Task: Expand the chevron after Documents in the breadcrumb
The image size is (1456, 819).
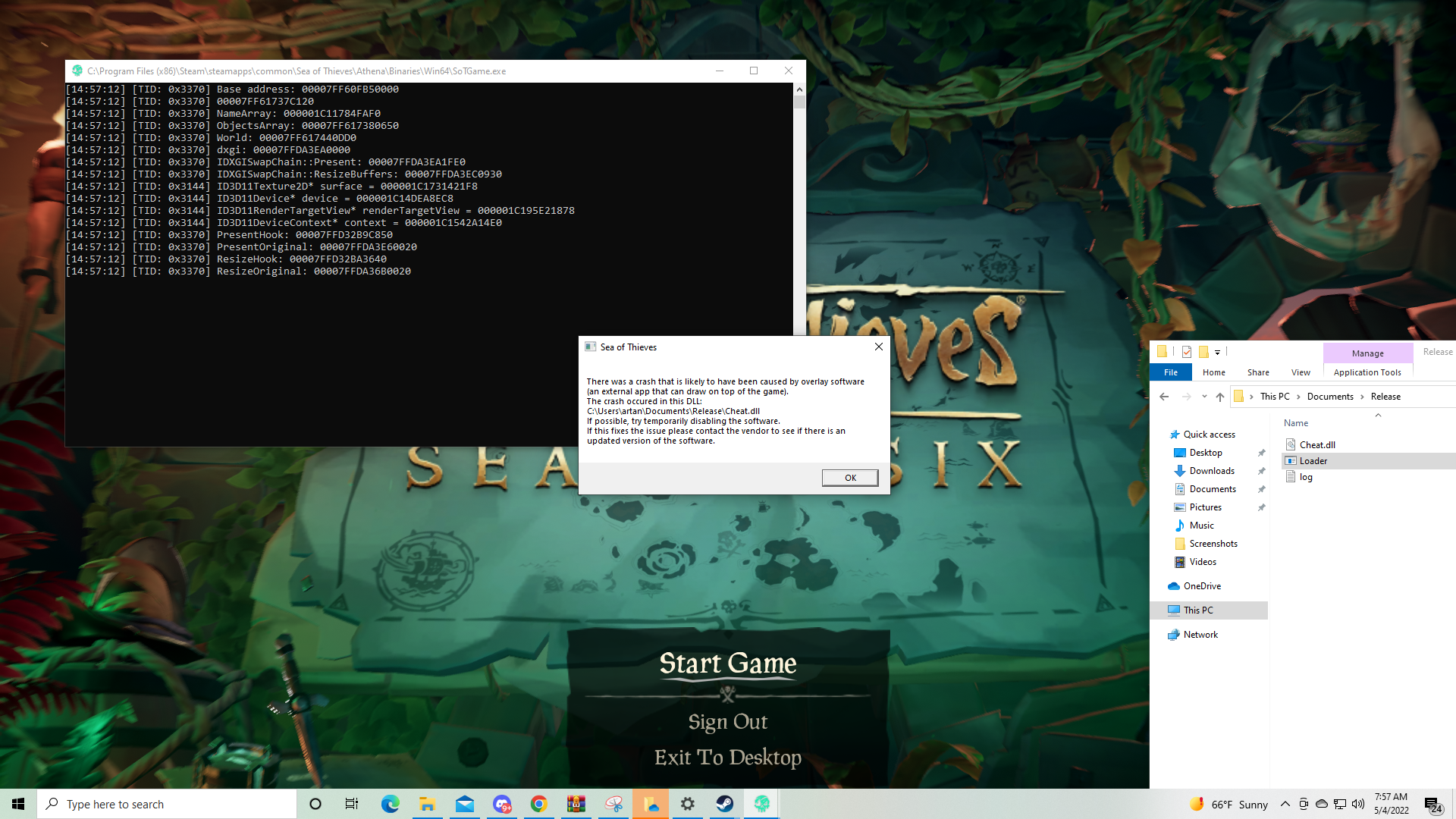Action: (x=1362, y=397)
